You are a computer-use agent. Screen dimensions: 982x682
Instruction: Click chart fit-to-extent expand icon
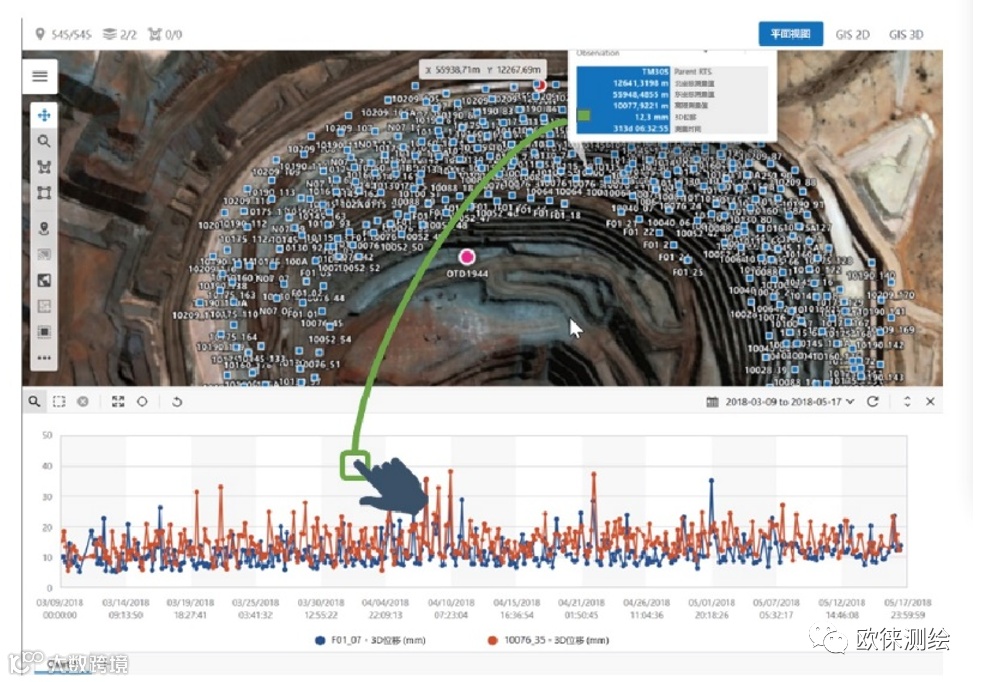(x=118, y=401)
